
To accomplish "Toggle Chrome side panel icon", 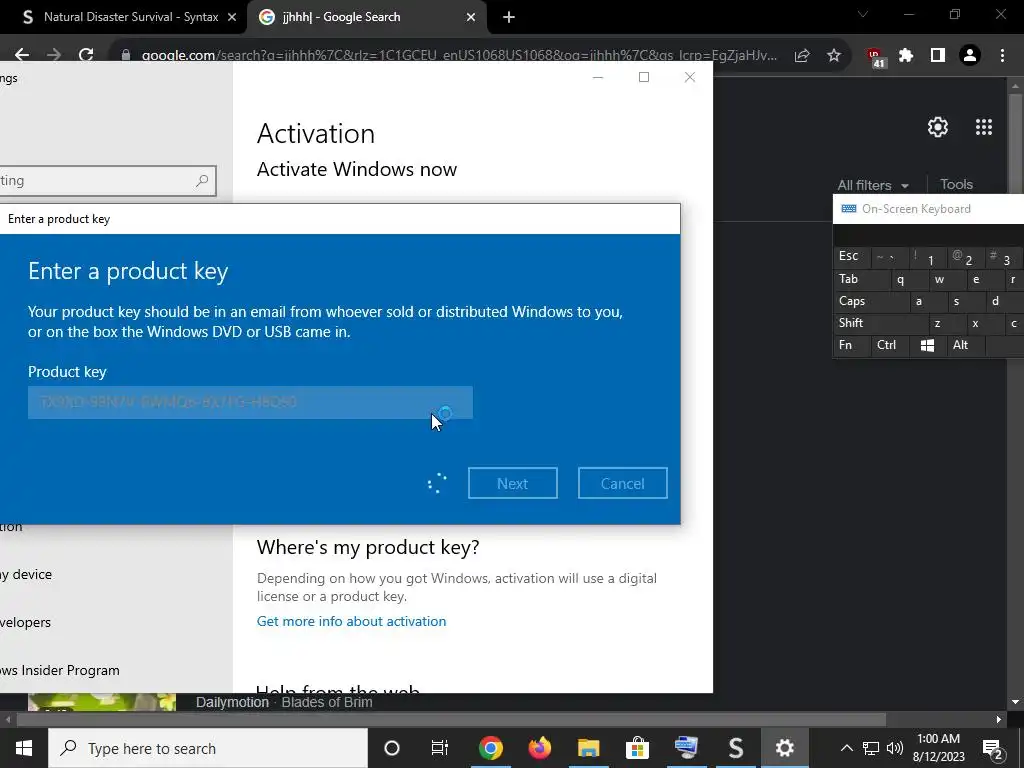I will pyautogui.click(x=938, y=56).
